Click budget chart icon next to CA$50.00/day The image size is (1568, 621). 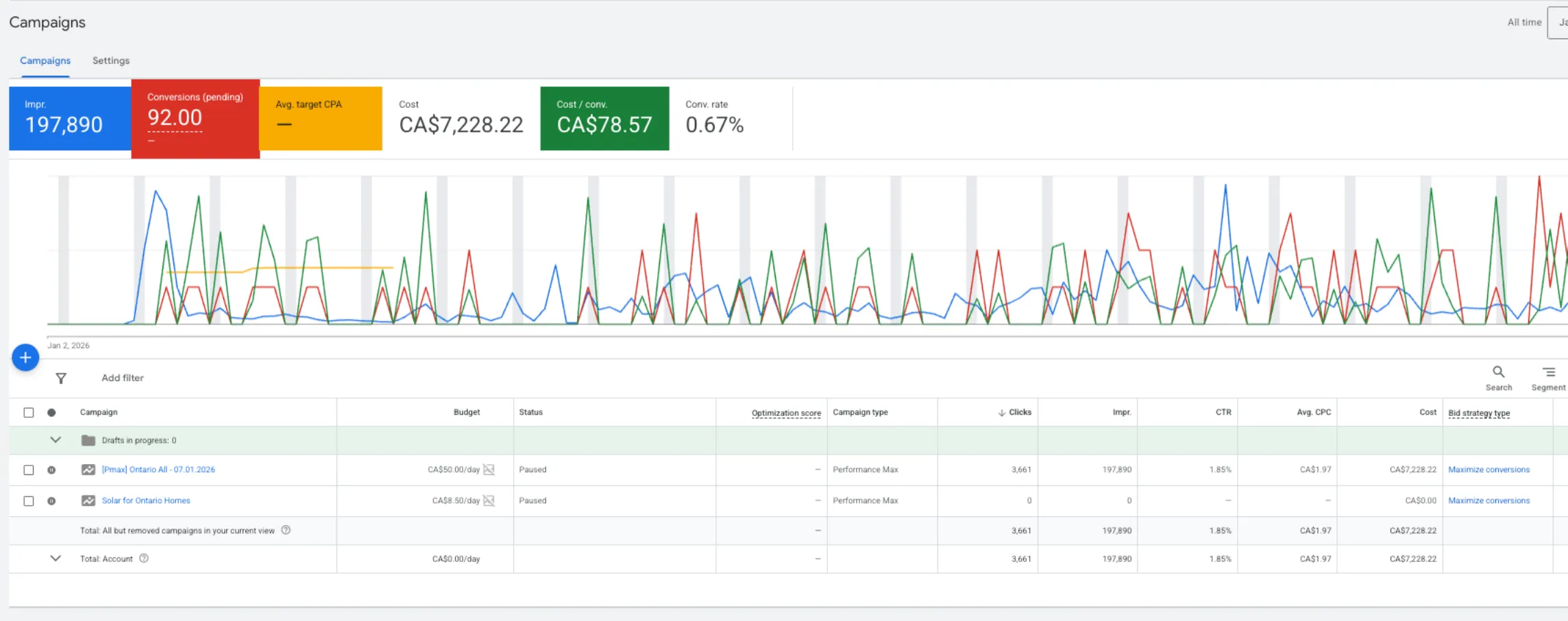coord(489,470)
